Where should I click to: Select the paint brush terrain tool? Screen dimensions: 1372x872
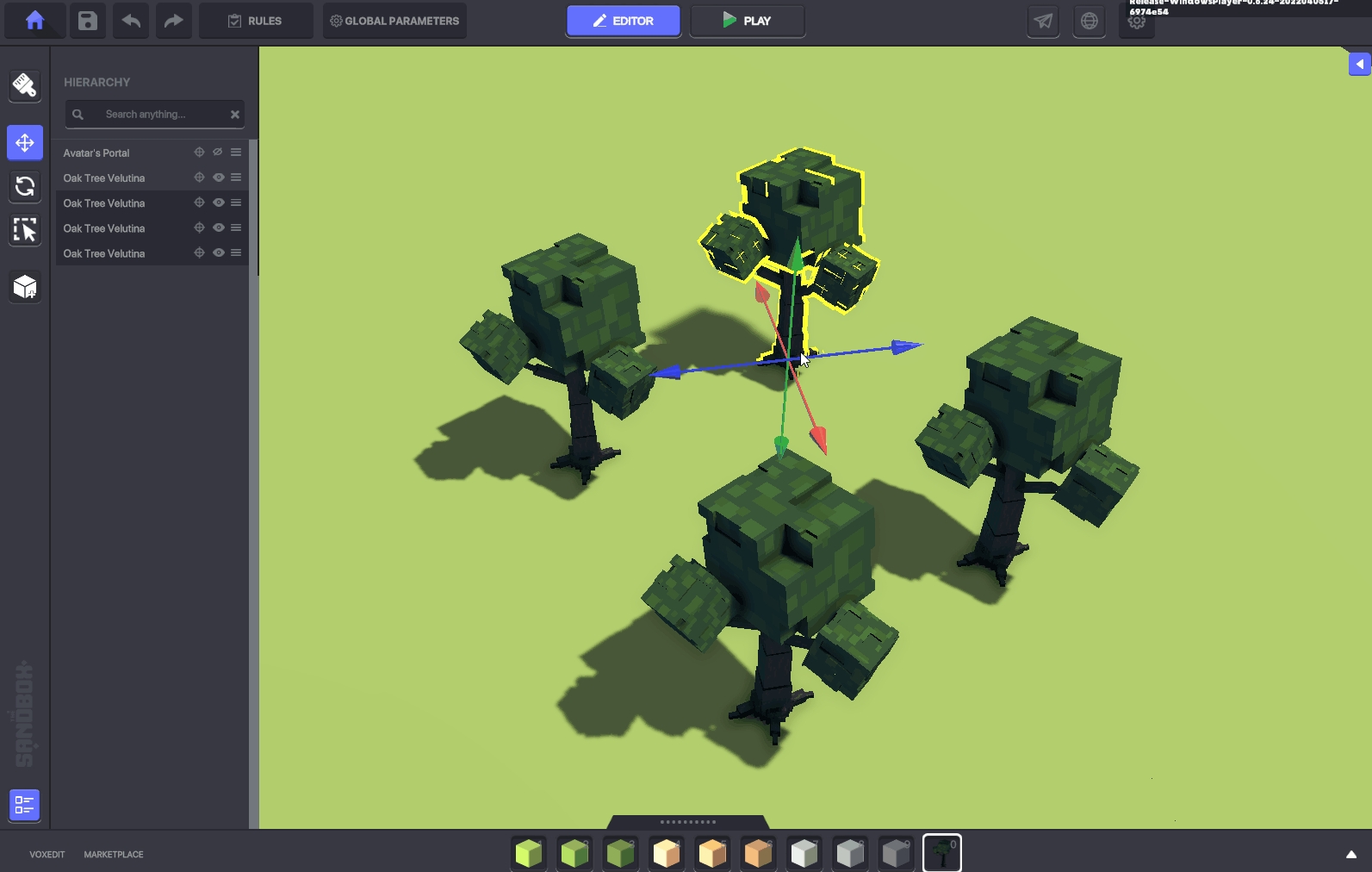pyautogui.click(x=25, y=85)
